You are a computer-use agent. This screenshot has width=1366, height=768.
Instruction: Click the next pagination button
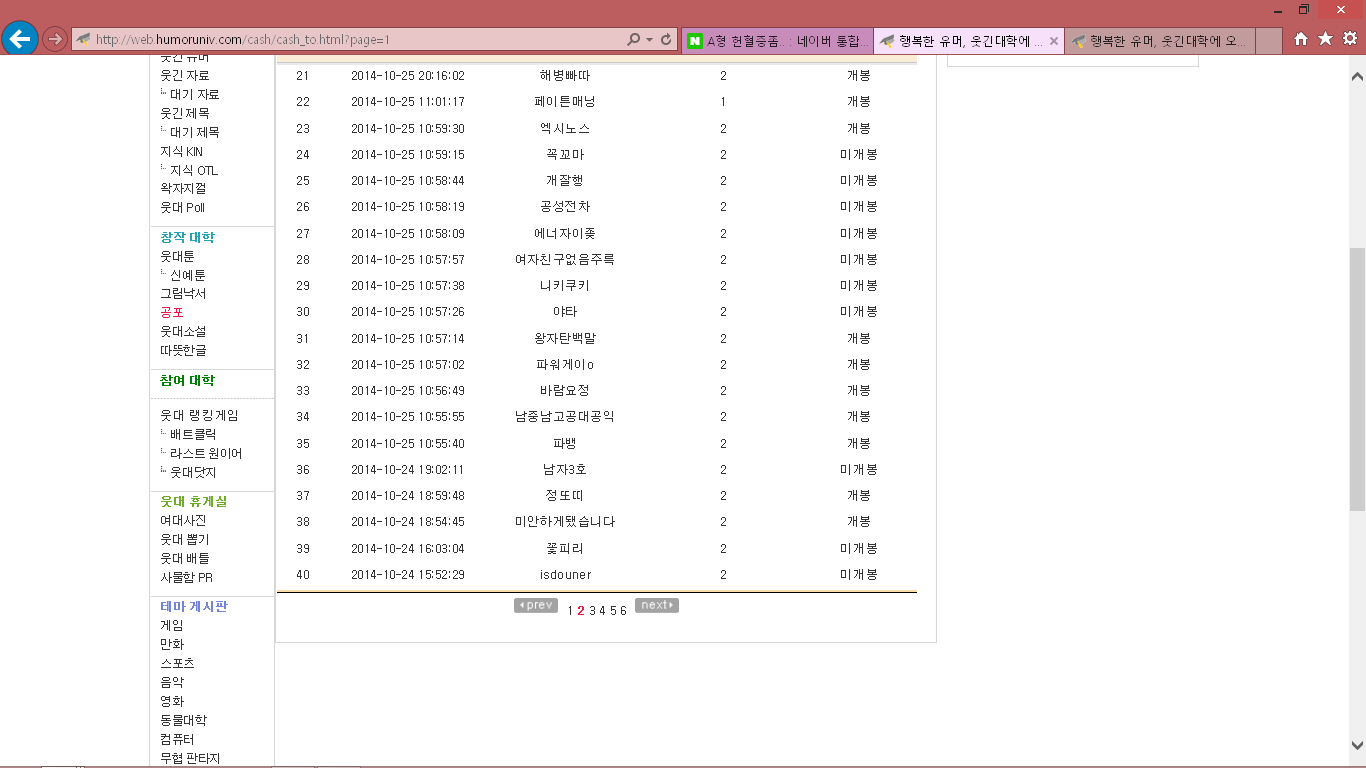pyautogui.click(x=656, y=605)
